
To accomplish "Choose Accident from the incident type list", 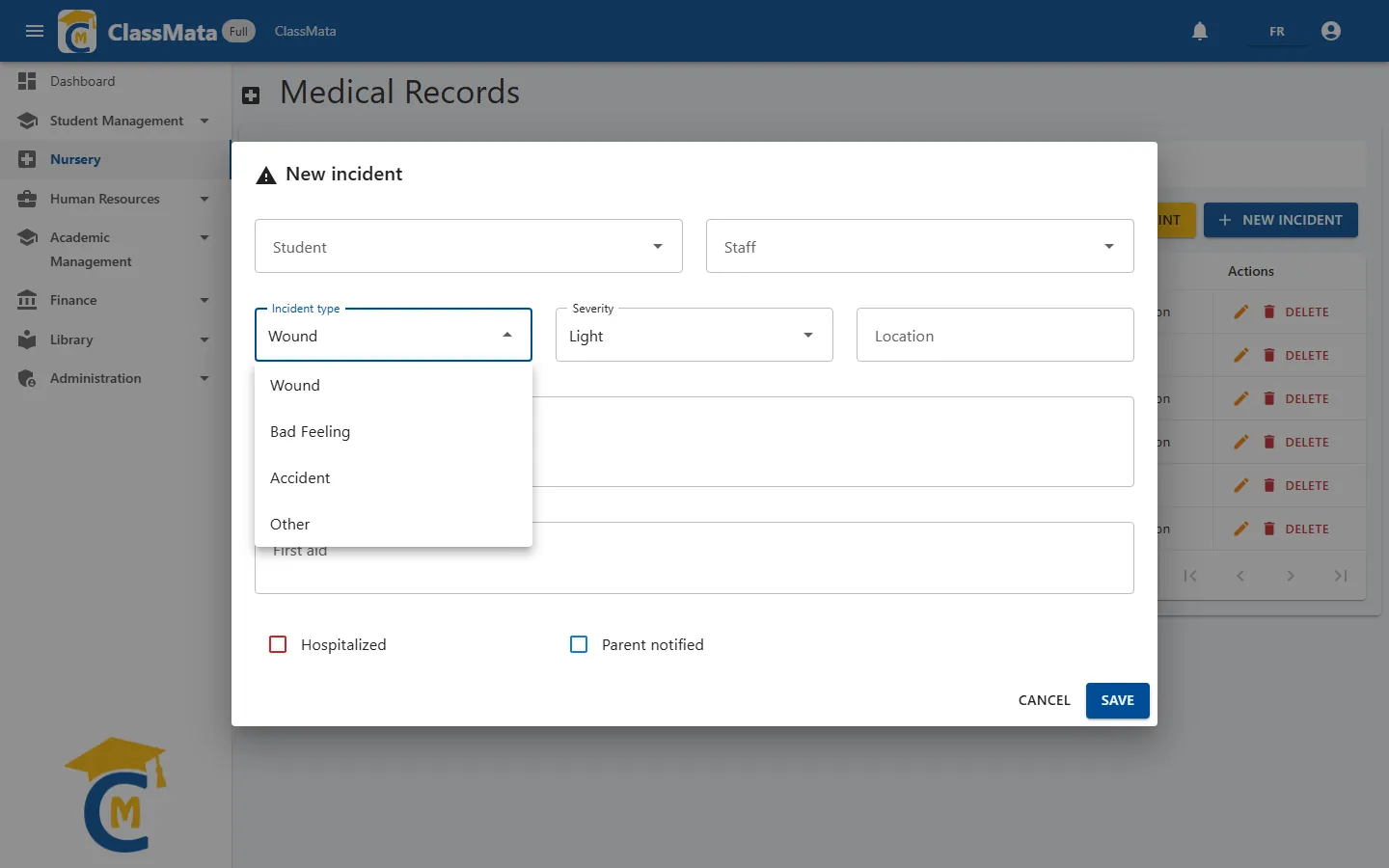I will (394, 477).
